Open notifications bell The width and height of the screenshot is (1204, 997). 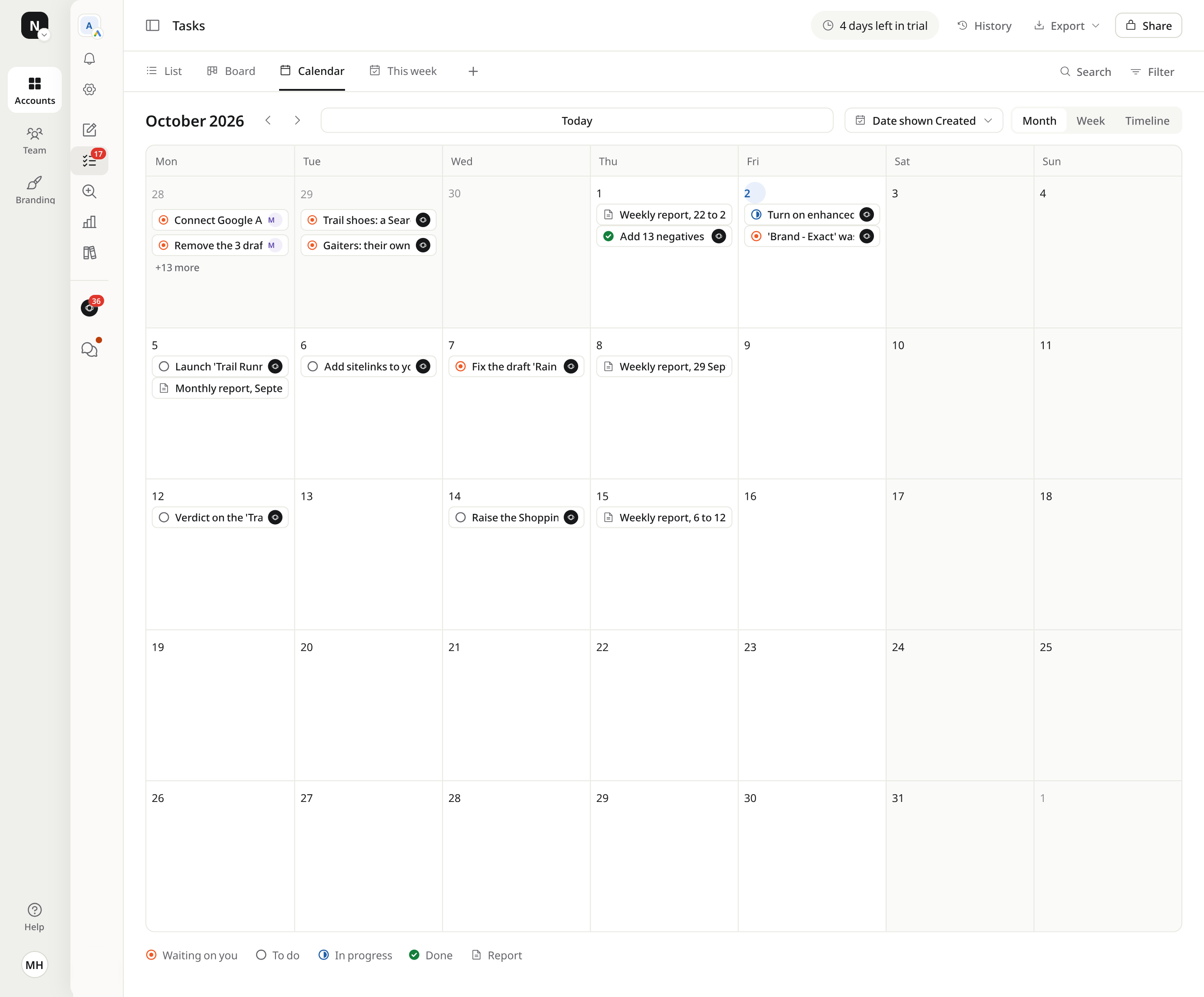[x=89, y=59]
